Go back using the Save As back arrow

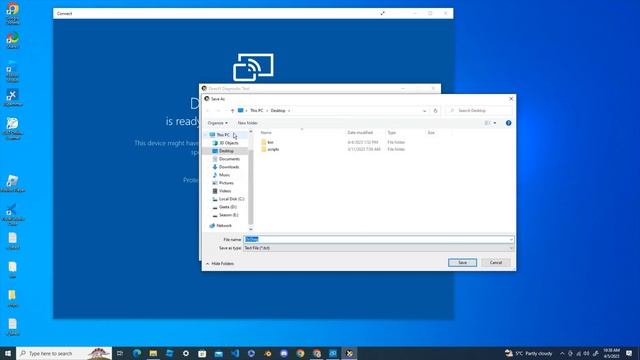(x=208, y=111)
